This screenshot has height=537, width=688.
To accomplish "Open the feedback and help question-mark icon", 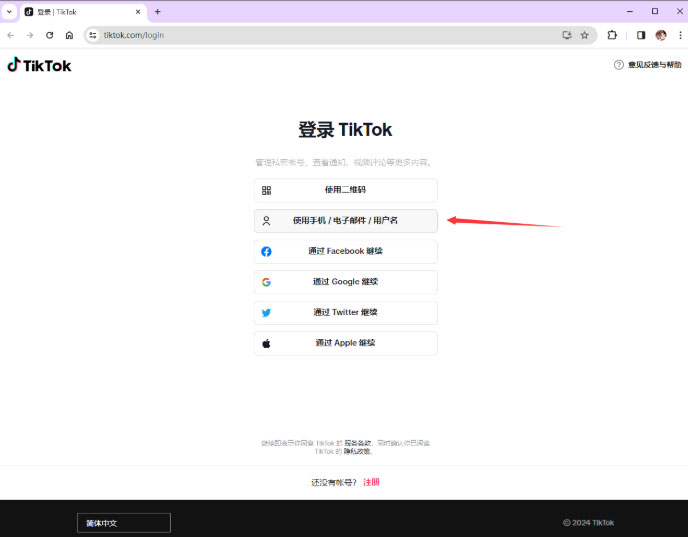I will point(619,65).
